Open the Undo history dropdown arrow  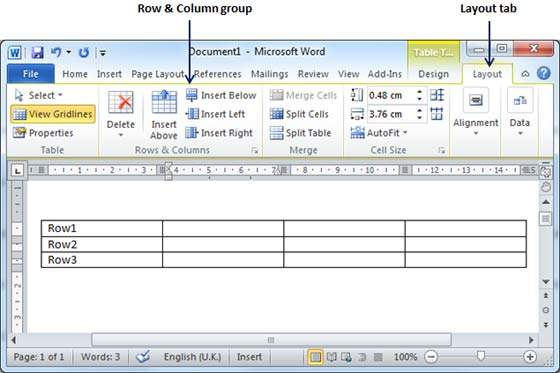click(69, 53)
